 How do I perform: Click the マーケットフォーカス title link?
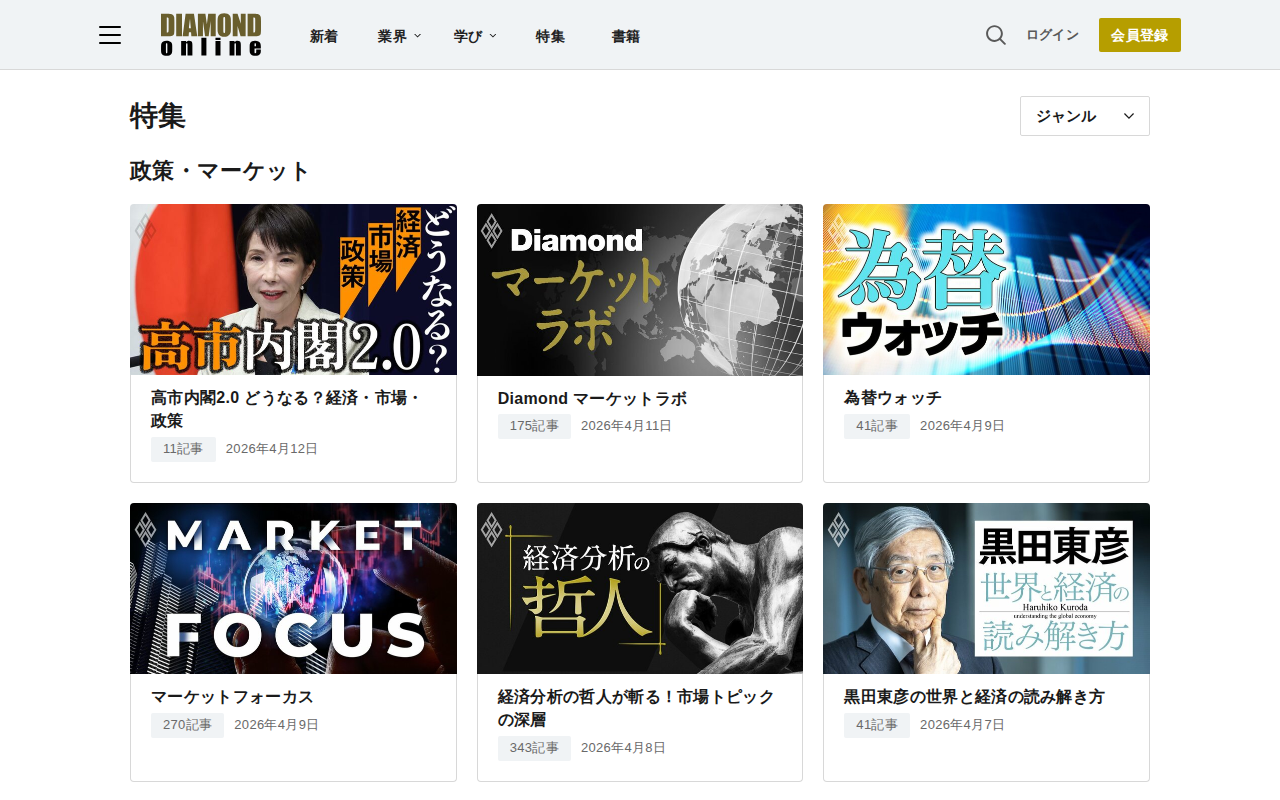pos(232,697)
